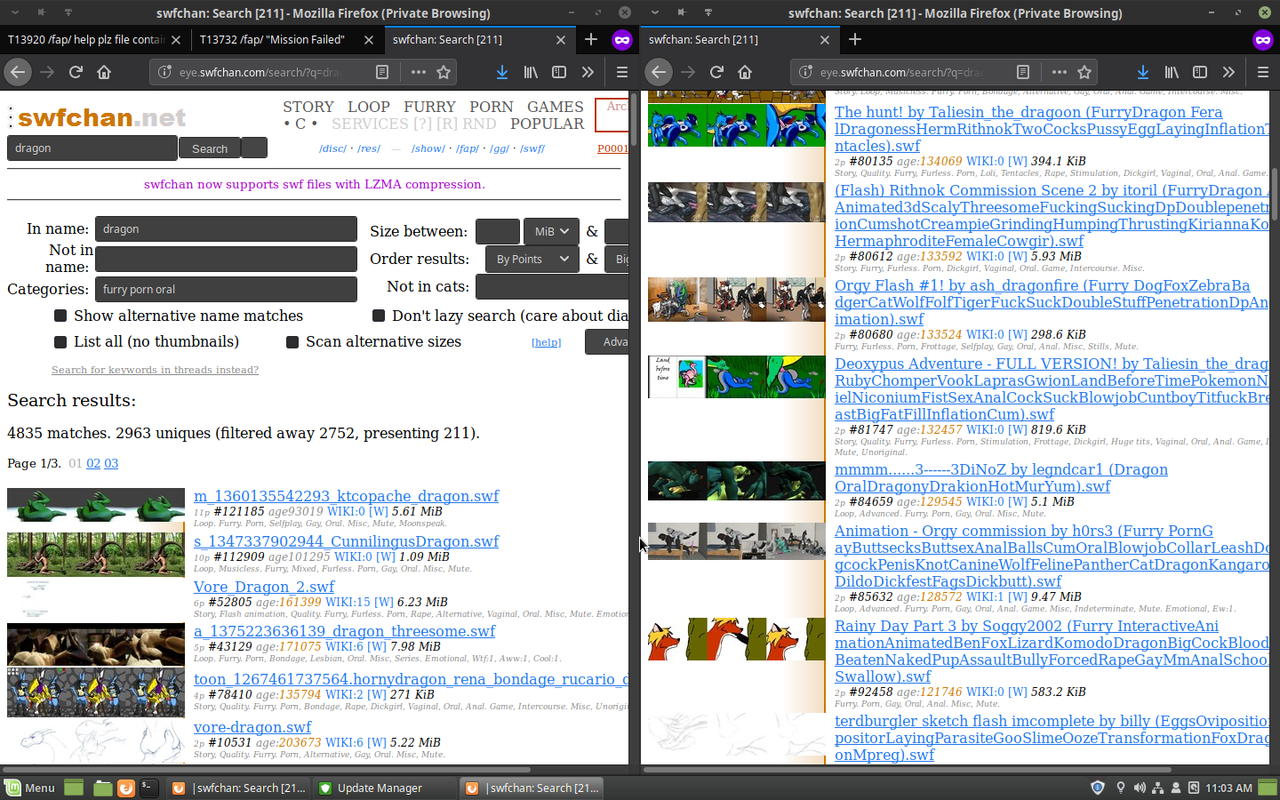Check List all (no thumbnails)
This screenshot has height=800, width=1280.
(60, 341)
